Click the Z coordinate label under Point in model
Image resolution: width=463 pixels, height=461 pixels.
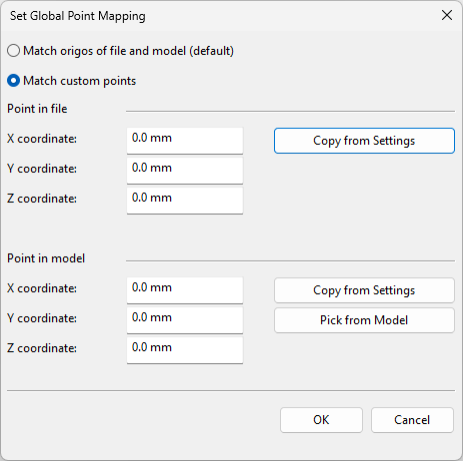tap(42, 348)
